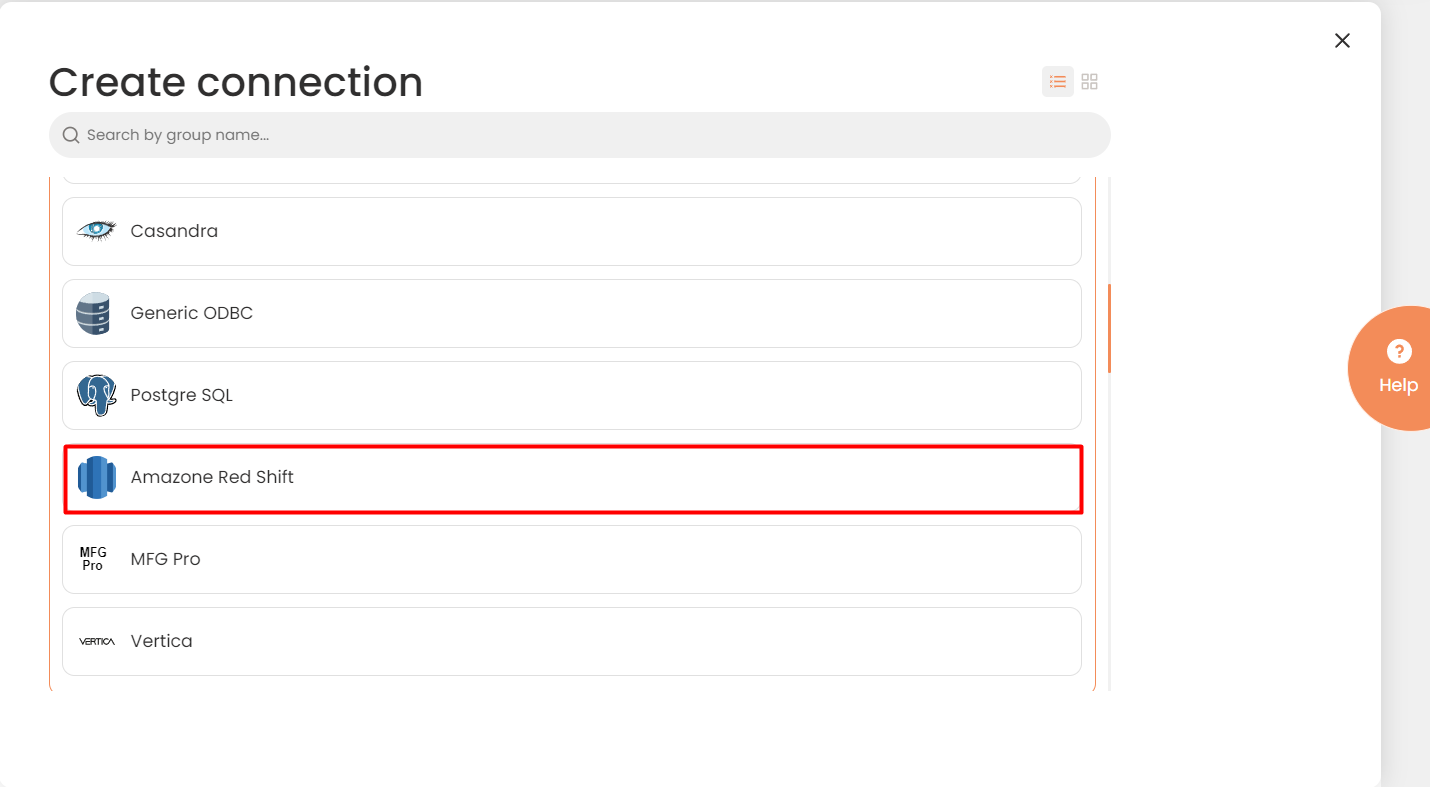Switch to grid view layout
1430x787 pixels.
coord(1090,82)
